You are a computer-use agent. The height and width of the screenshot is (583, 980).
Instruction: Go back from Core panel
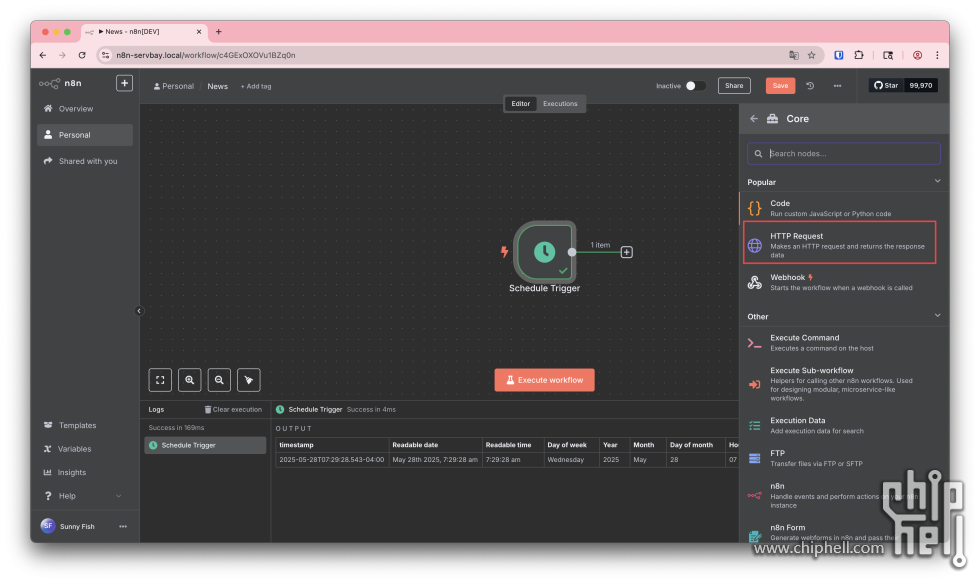click(x=754, y=119)
